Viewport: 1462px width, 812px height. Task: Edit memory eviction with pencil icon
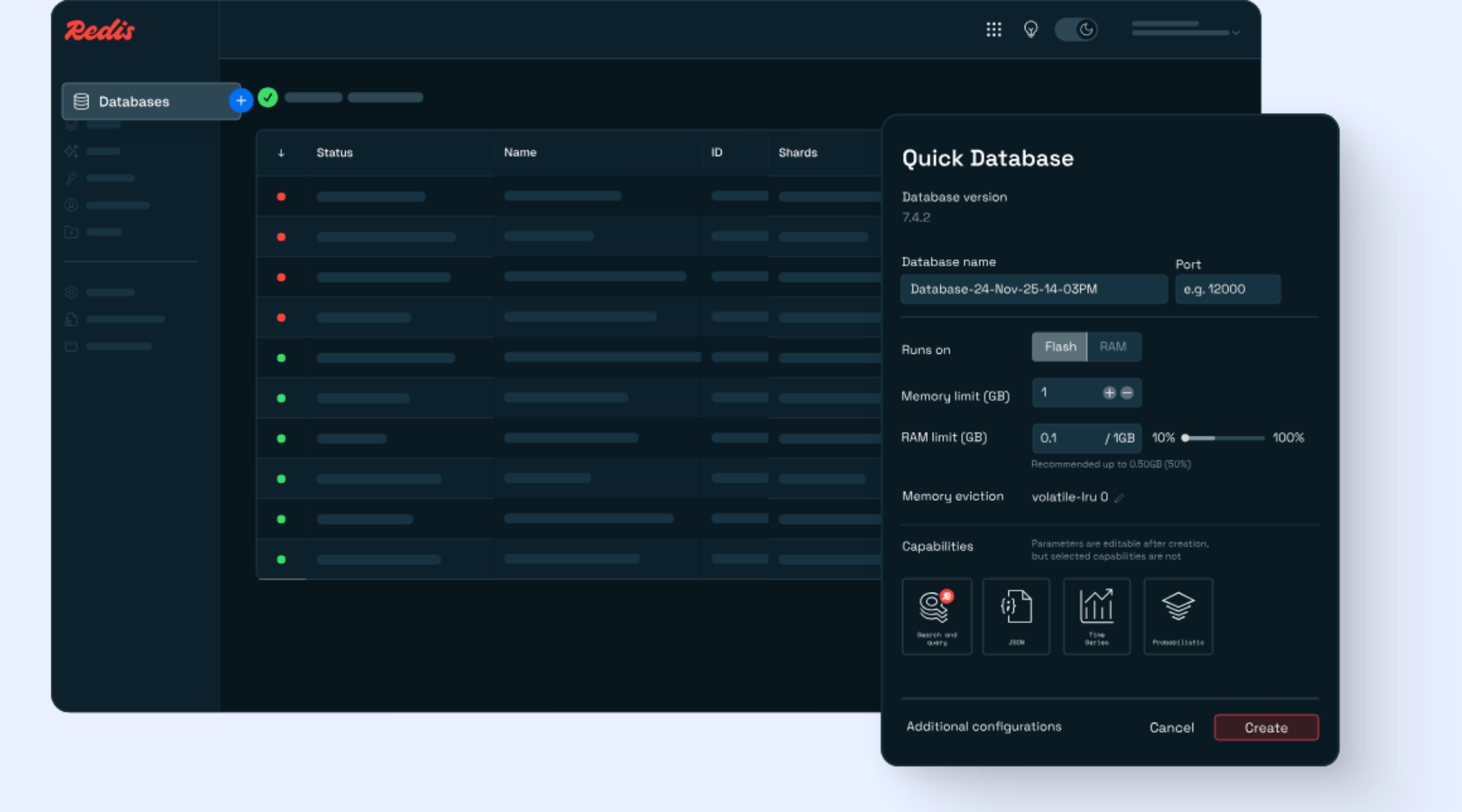[x=1120, y=497]
